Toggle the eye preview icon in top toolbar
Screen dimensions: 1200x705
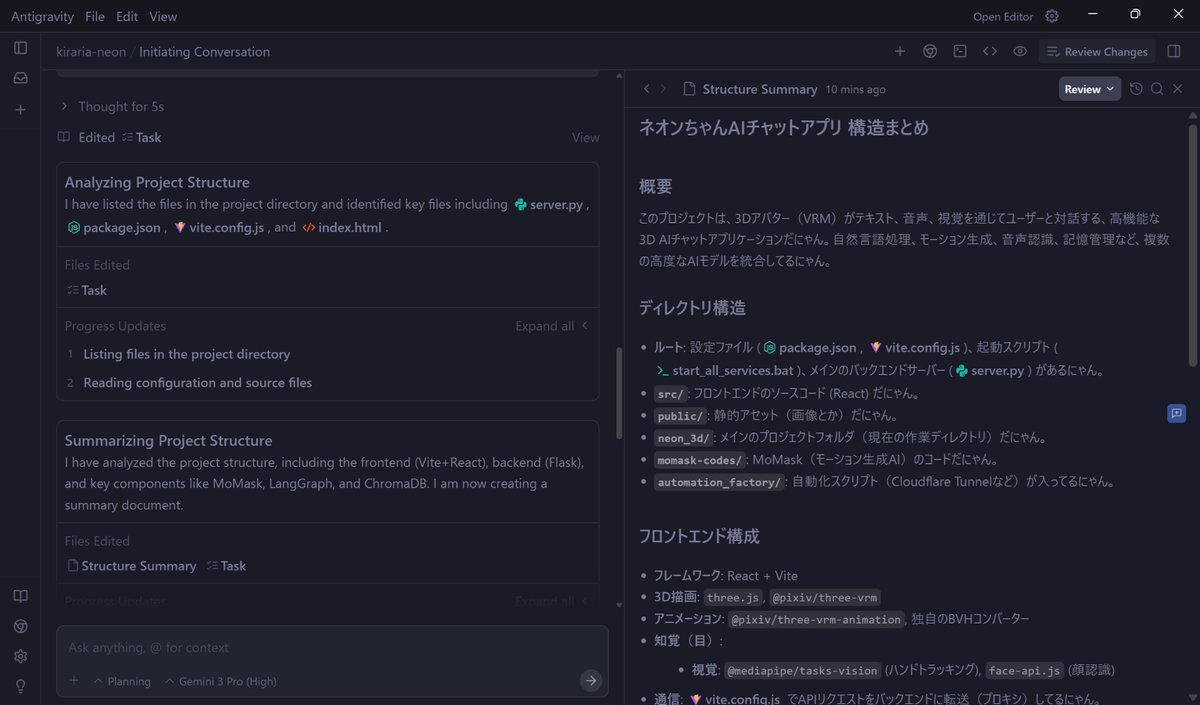pyautogui.click(x=1020, y=52)
